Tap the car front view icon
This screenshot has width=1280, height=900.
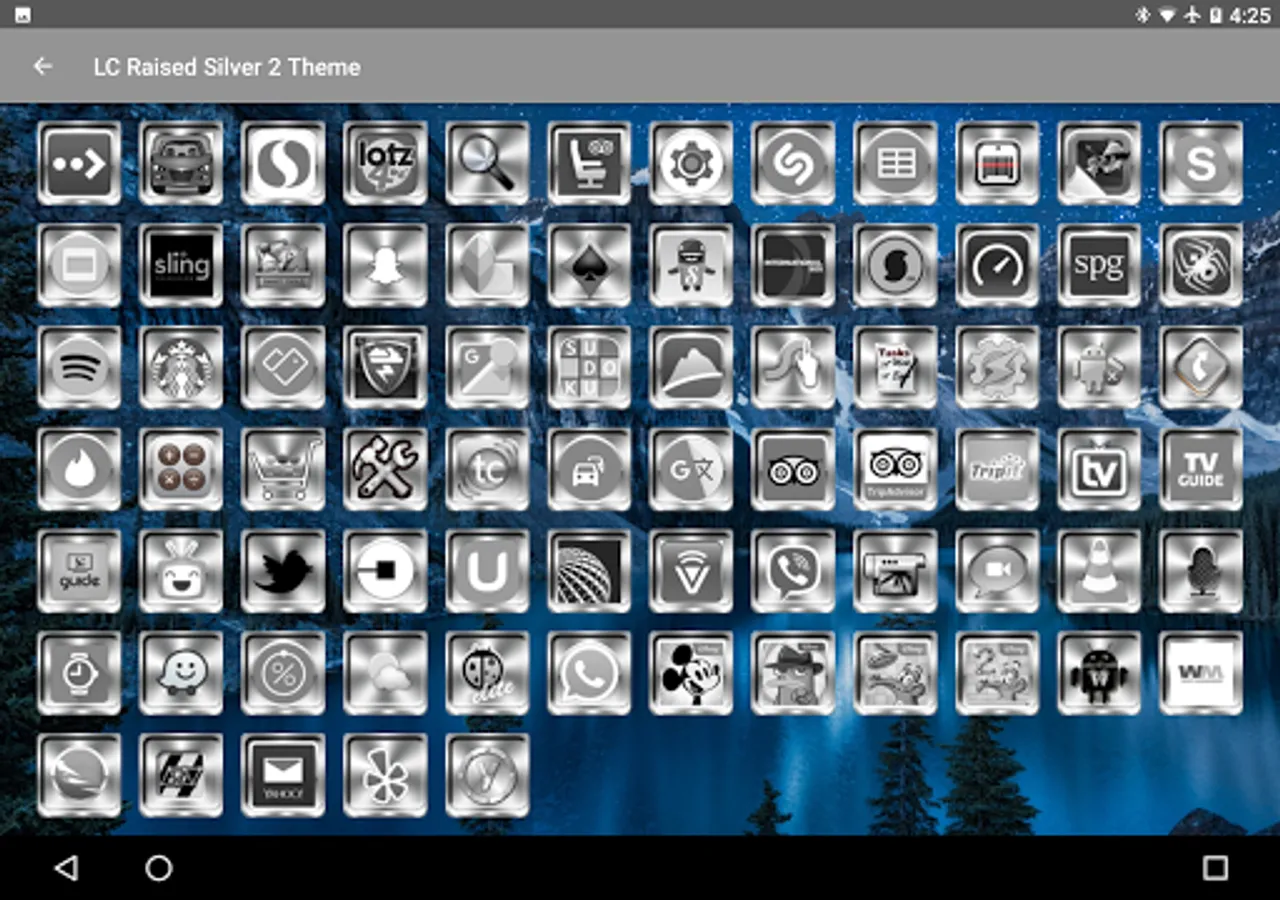pos(181,163)
